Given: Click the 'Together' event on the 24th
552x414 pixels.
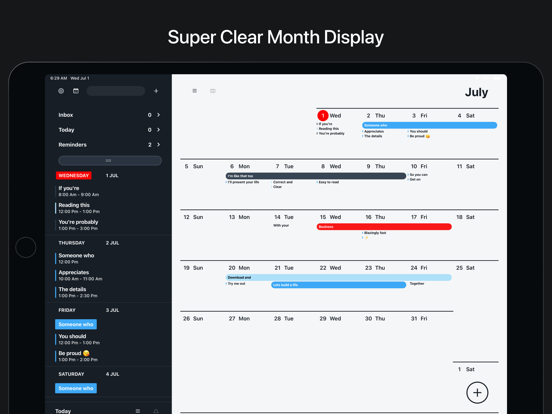Looking at the screenshot, I should pyautogui.click(x=417, y=283).
